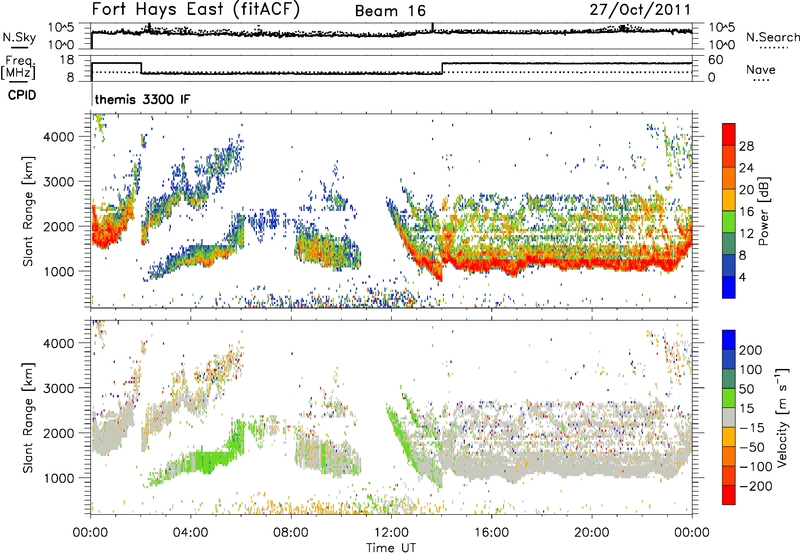Click the 'Fort Hays East (fitACF)' title
The image size is (800, 554).
pyautogui.click(x=196, y=10)
